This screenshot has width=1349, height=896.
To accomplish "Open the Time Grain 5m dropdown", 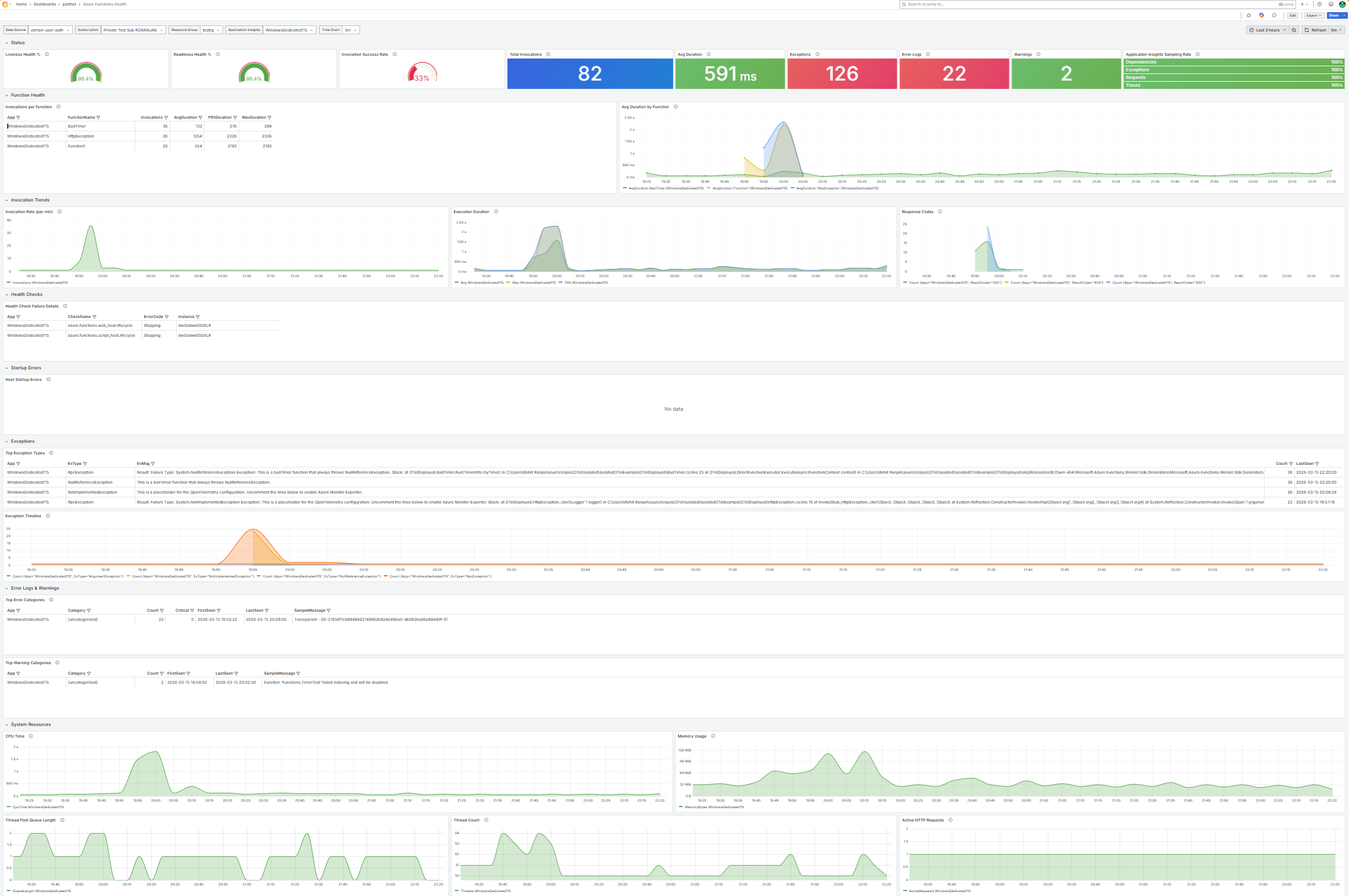I will pos(351,30).
